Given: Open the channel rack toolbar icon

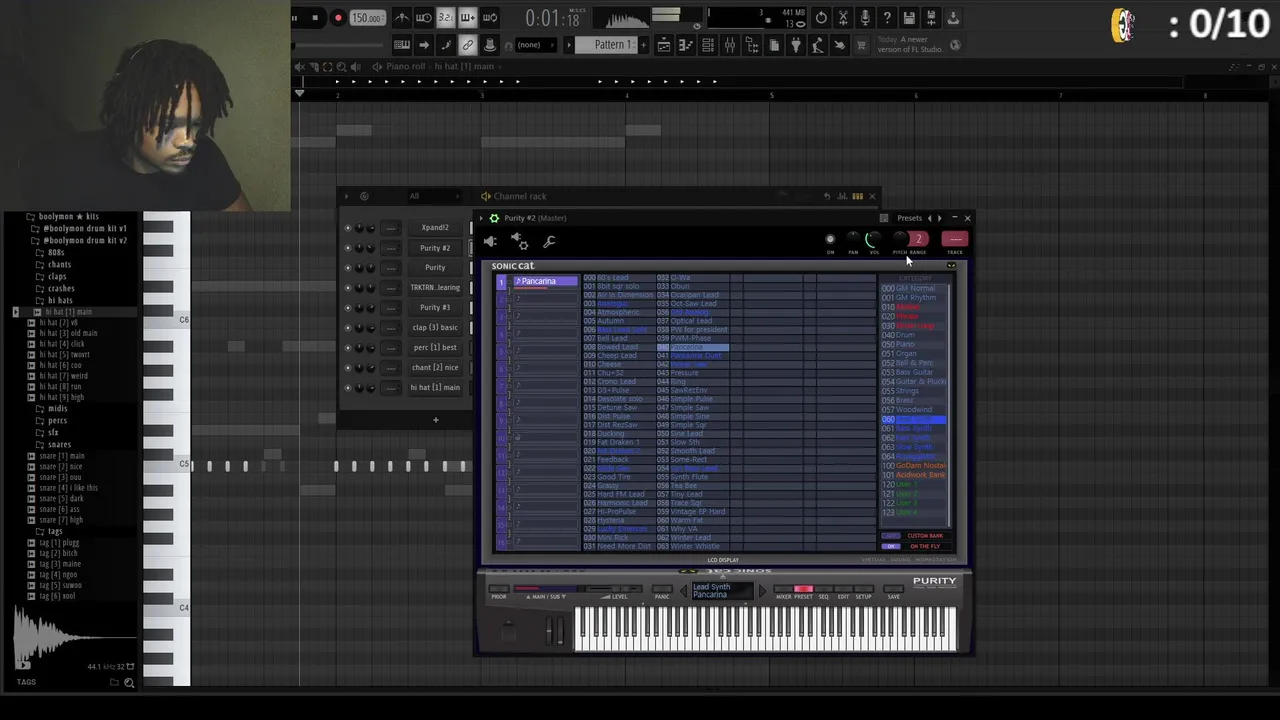Looking at the screenshot, I should tap(708, 45).
